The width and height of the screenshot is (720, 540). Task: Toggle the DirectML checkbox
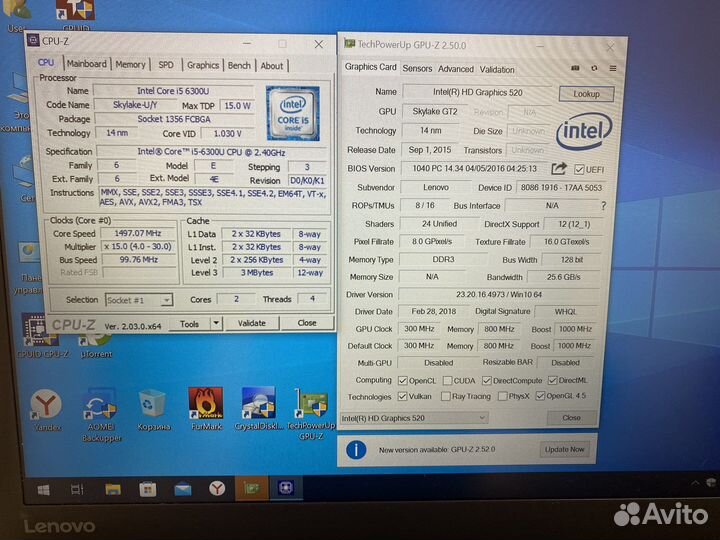click(x=552, y=380)
